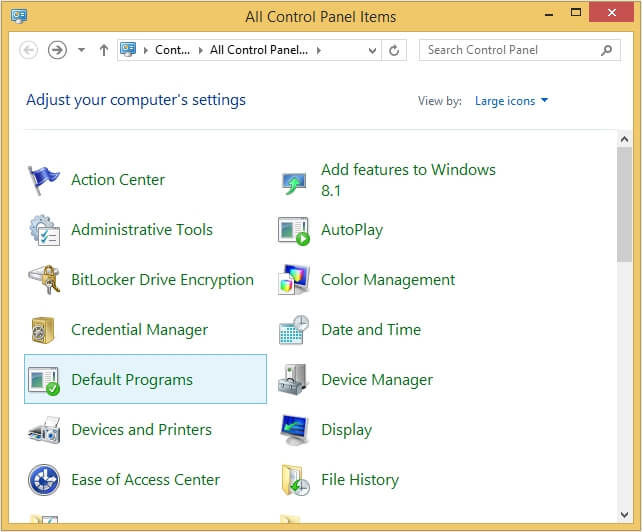Click the Cont... breadcrumb segment
Image resolution: width=642 pixels, height=532 pixels.
point(172,50)
